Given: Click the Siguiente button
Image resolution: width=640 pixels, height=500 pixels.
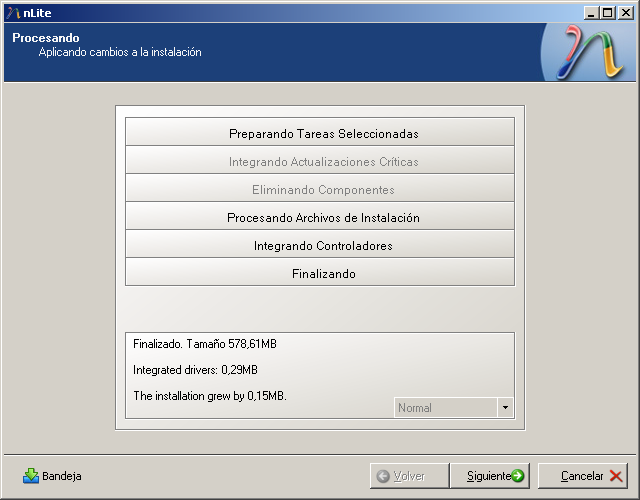Looking at the screenshot, I should pyautogui.click(x=489, y=476).
